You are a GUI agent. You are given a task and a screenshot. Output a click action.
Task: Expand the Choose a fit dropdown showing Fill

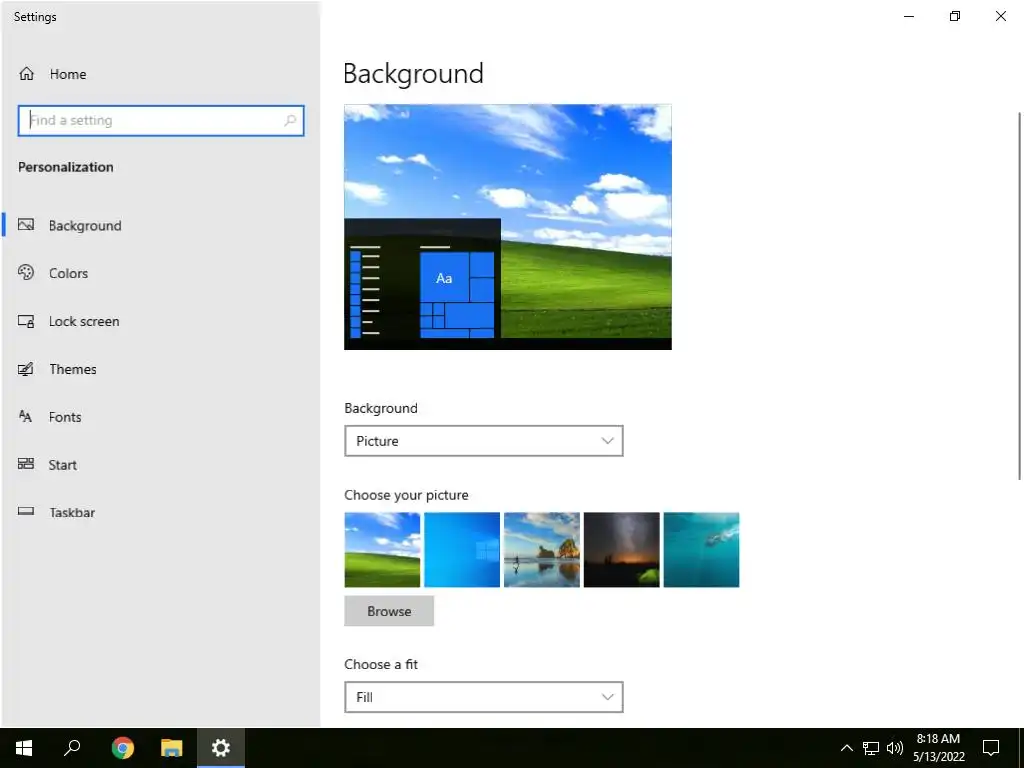point(483,697)
